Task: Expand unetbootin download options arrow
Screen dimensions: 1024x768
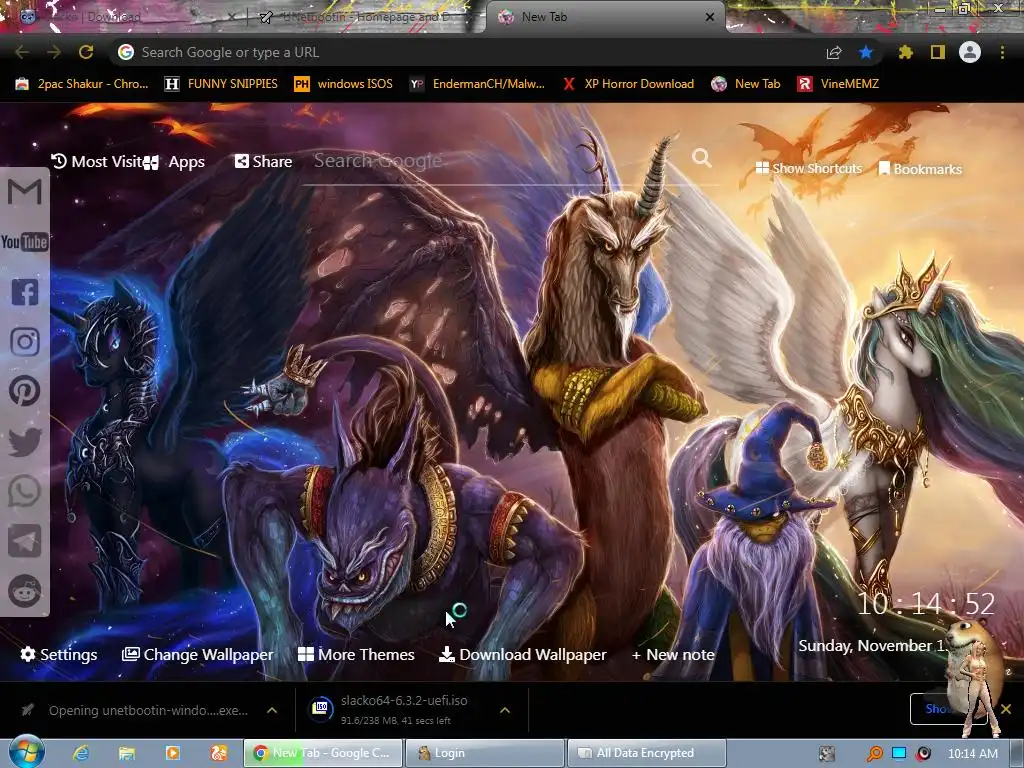Action: pyautogui.click(x=272, y=711)
